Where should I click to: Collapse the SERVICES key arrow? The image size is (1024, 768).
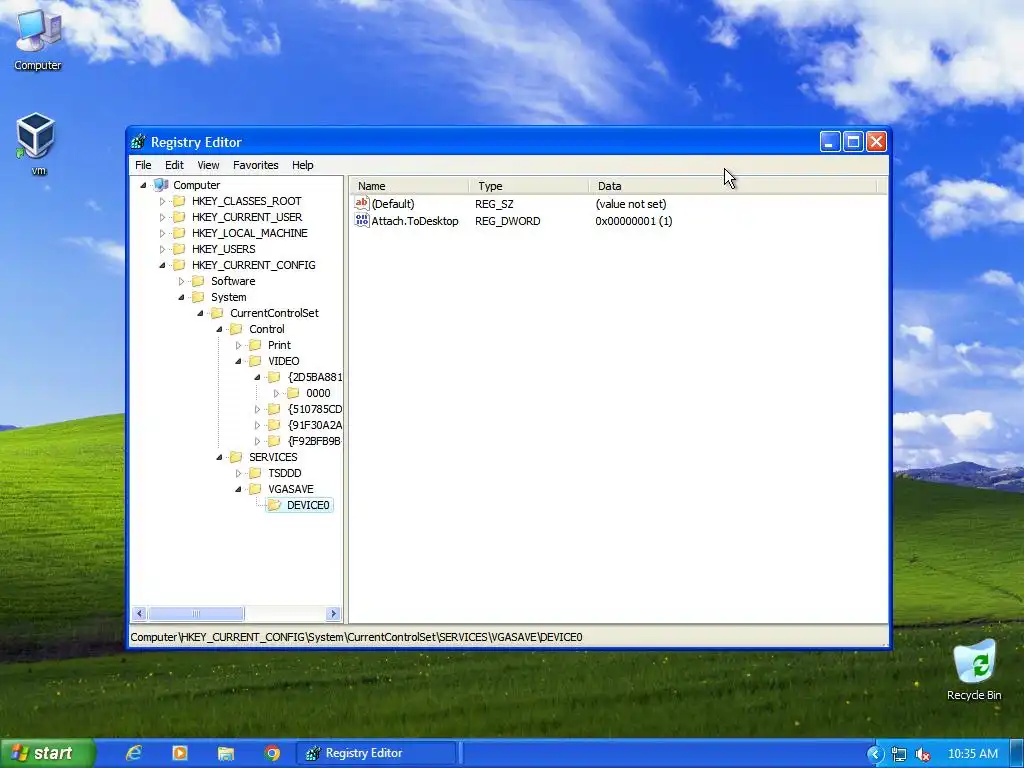click(x=219, y=457)
